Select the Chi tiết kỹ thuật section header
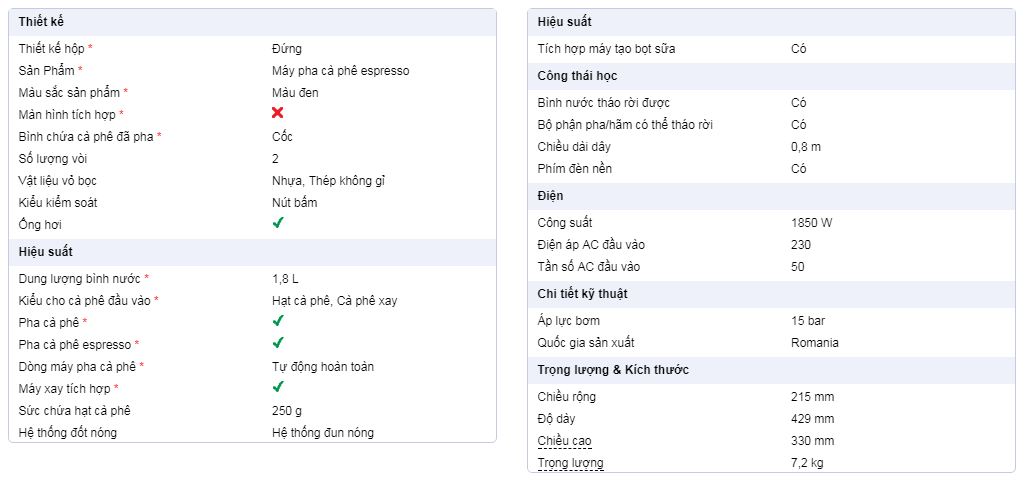The height and width of the screenshot is (488, 1027). [x=771, y=294]
